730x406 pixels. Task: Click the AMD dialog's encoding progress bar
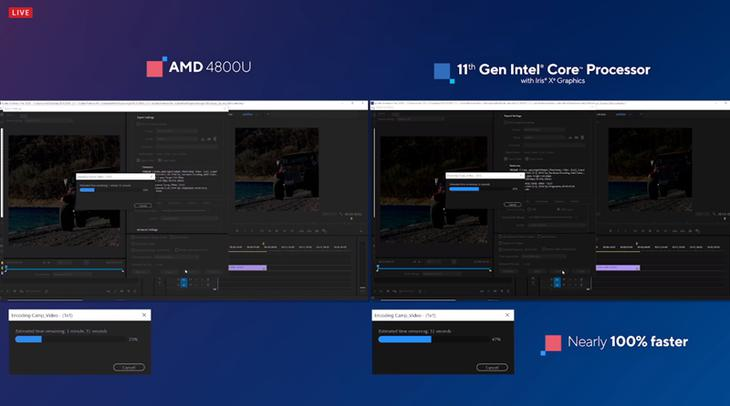tap(70, 339)
